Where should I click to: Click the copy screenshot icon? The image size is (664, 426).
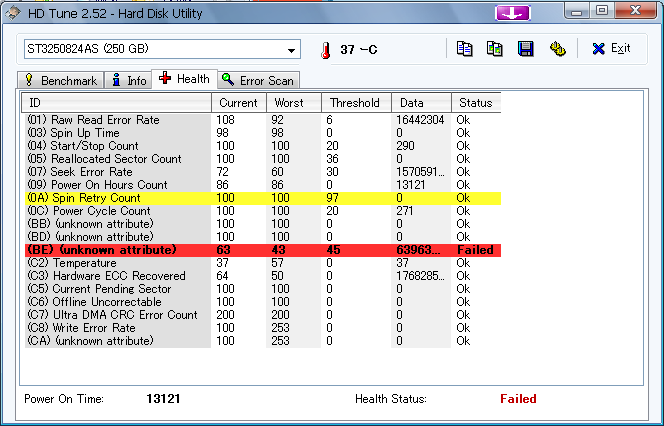pos(495,49)
